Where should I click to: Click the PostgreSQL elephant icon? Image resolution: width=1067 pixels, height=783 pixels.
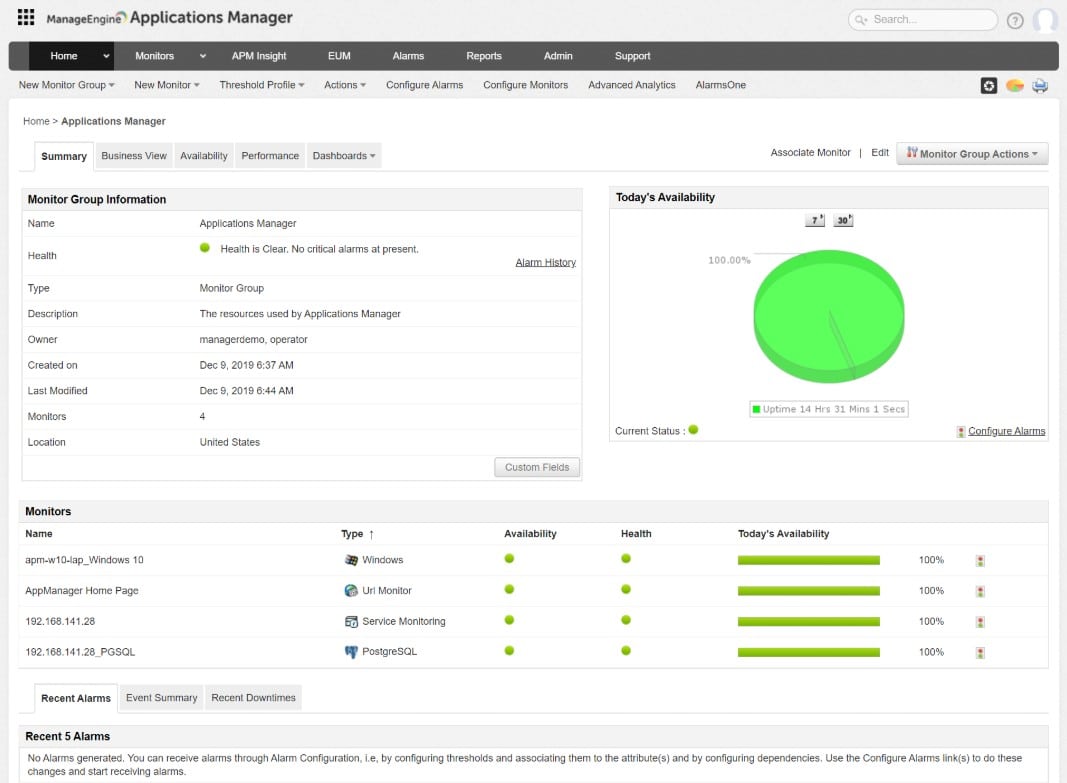[x=351, y=652]
